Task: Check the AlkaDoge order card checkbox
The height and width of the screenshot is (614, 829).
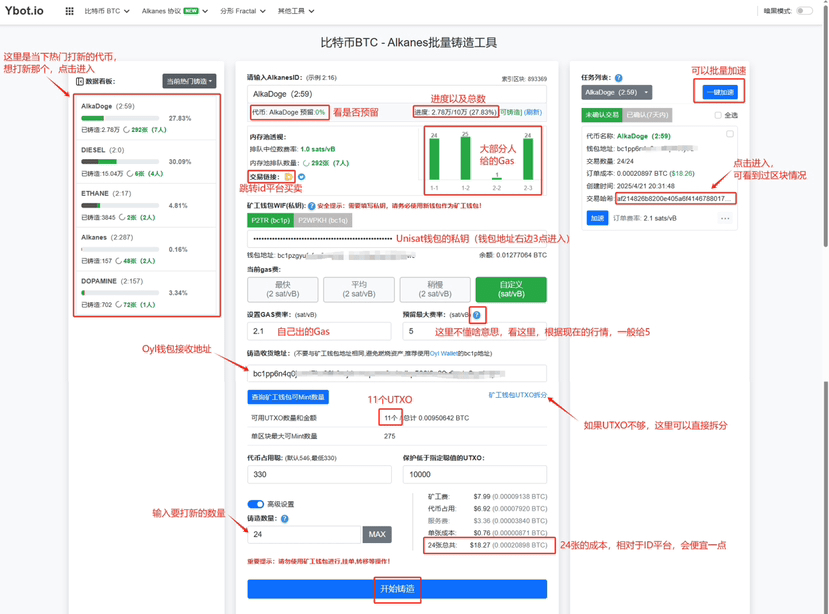Action: pyautogui.click(x=730, y=134)
